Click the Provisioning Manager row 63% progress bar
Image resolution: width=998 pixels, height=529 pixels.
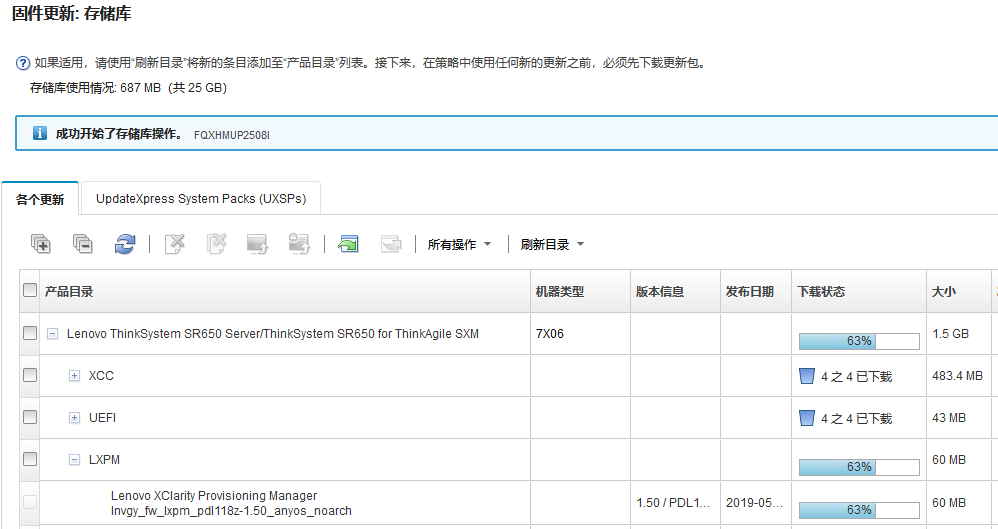coord(859,511)
